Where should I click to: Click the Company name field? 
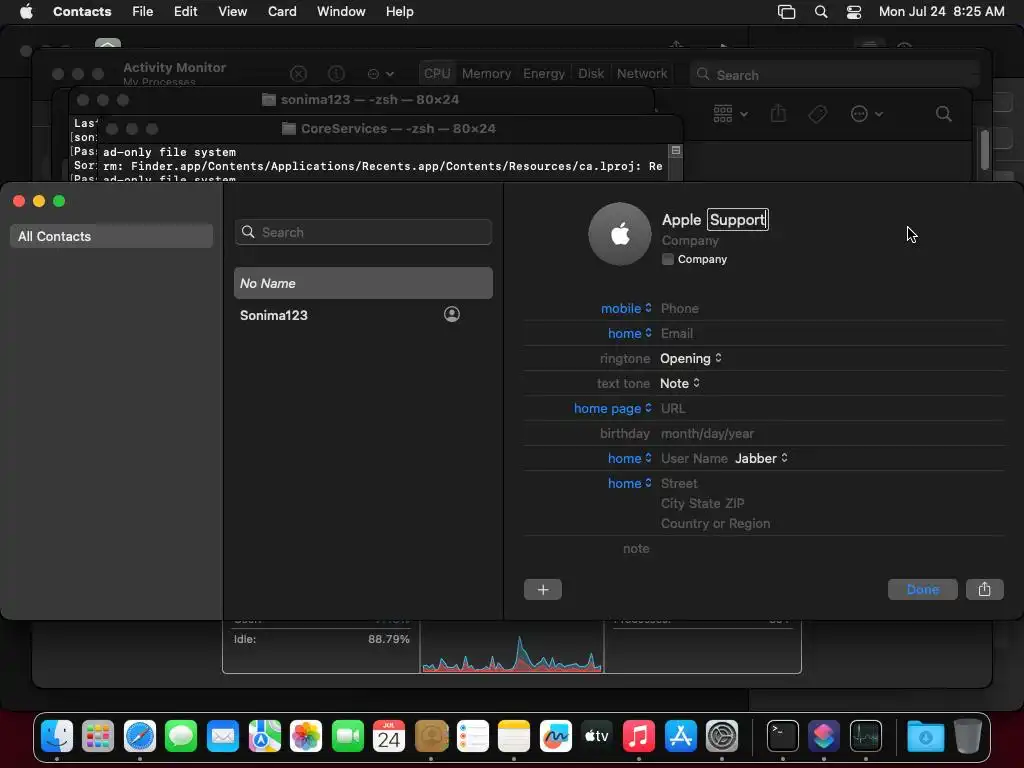(690, 240)
